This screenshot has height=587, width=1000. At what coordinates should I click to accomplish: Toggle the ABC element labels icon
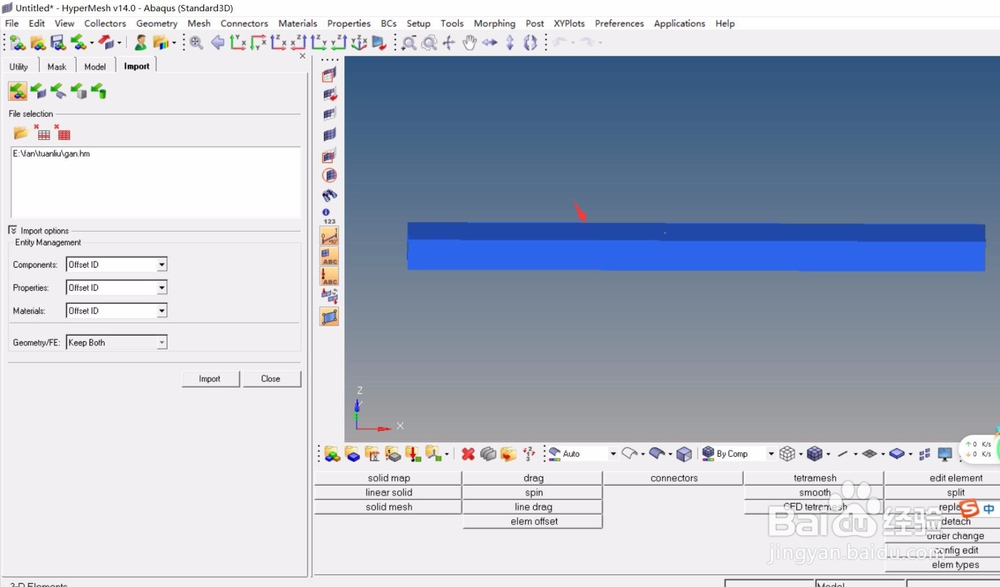[x=329, y=256]
